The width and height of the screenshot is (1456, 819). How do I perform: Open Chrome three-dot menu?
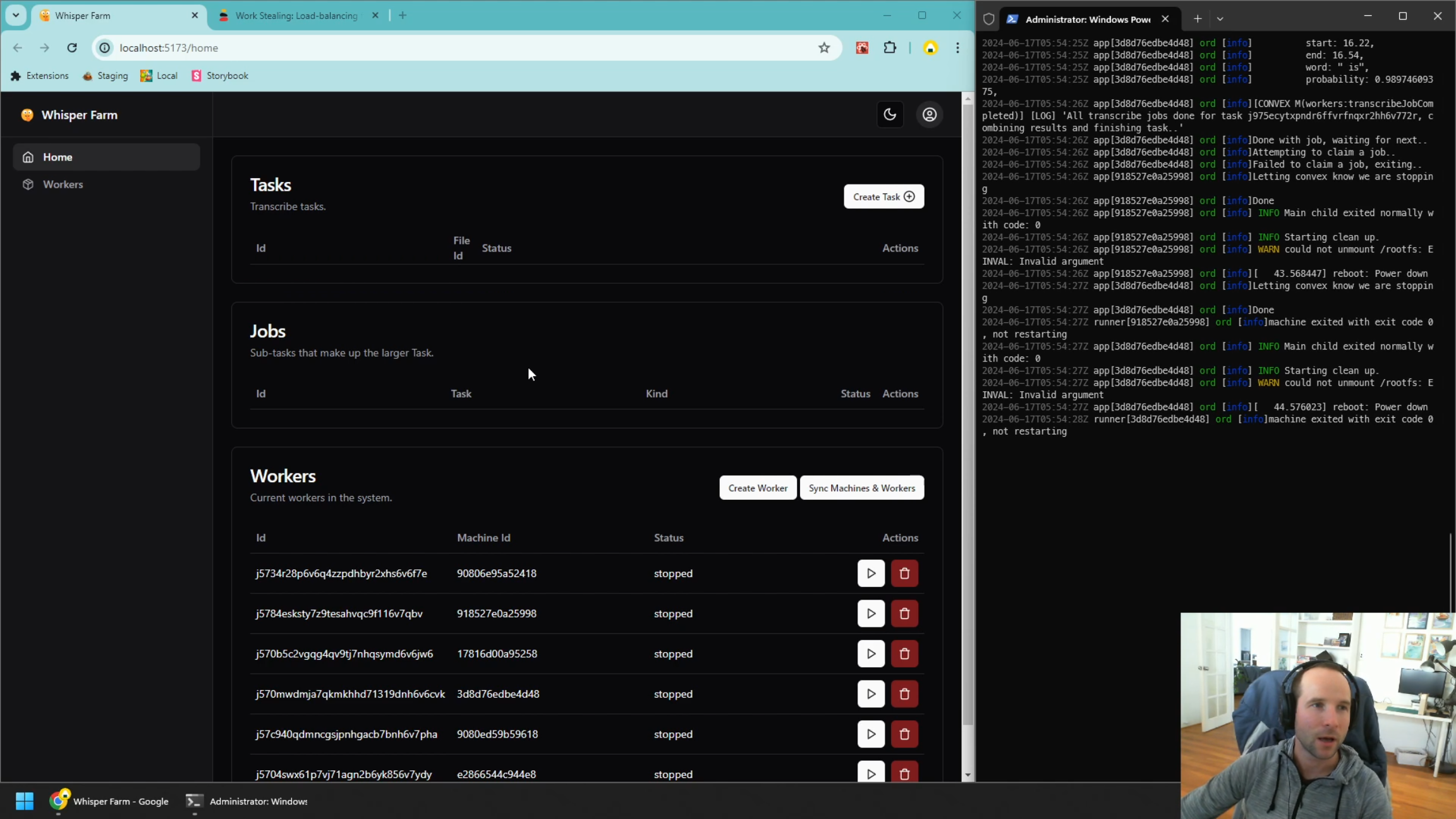click(x=957, y=48)
